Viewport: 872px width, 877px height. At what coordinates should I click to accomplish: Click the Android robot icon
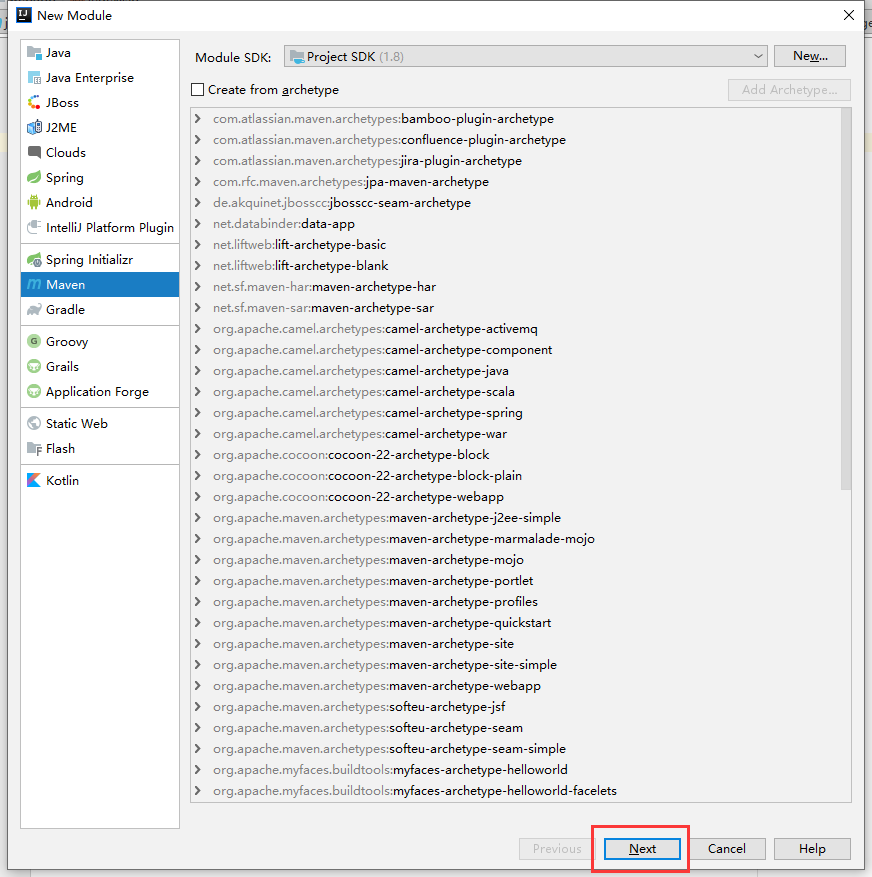(35, 203)
